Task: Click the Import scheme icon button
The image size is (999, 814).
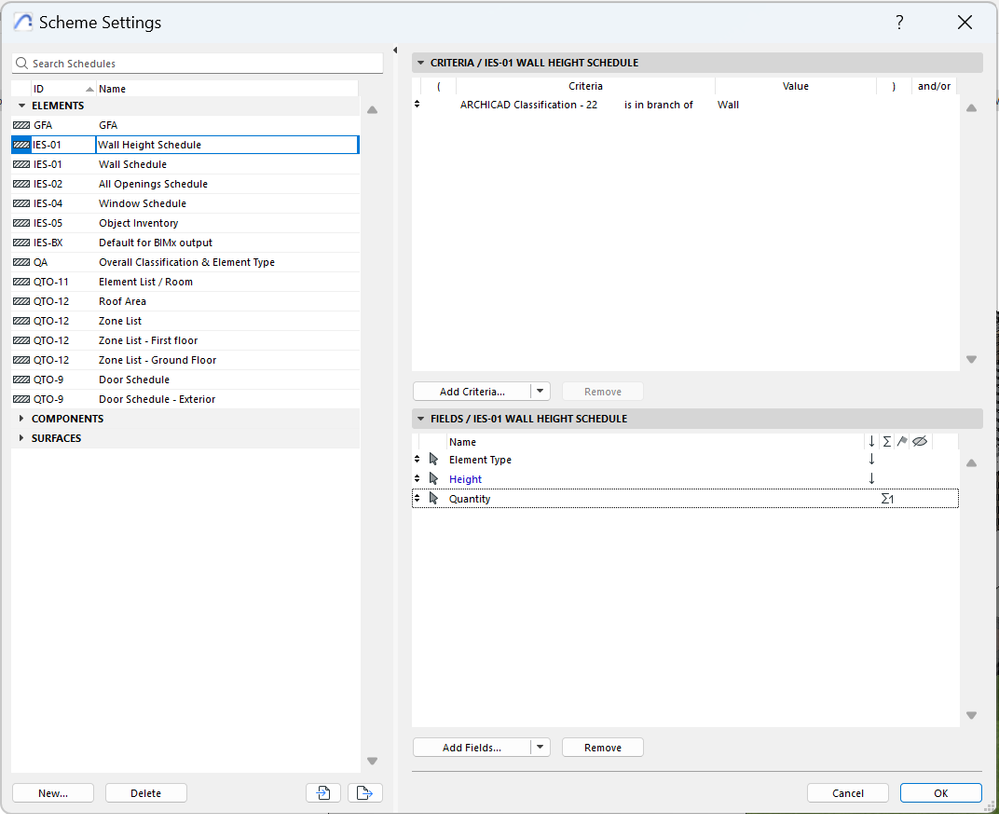Action: tap(323, 793)
